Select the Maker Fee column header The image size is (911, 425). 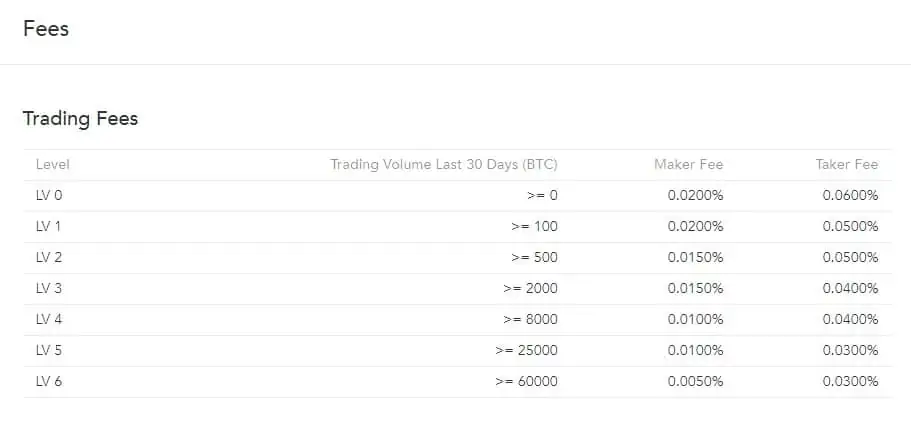click(688, 164)
